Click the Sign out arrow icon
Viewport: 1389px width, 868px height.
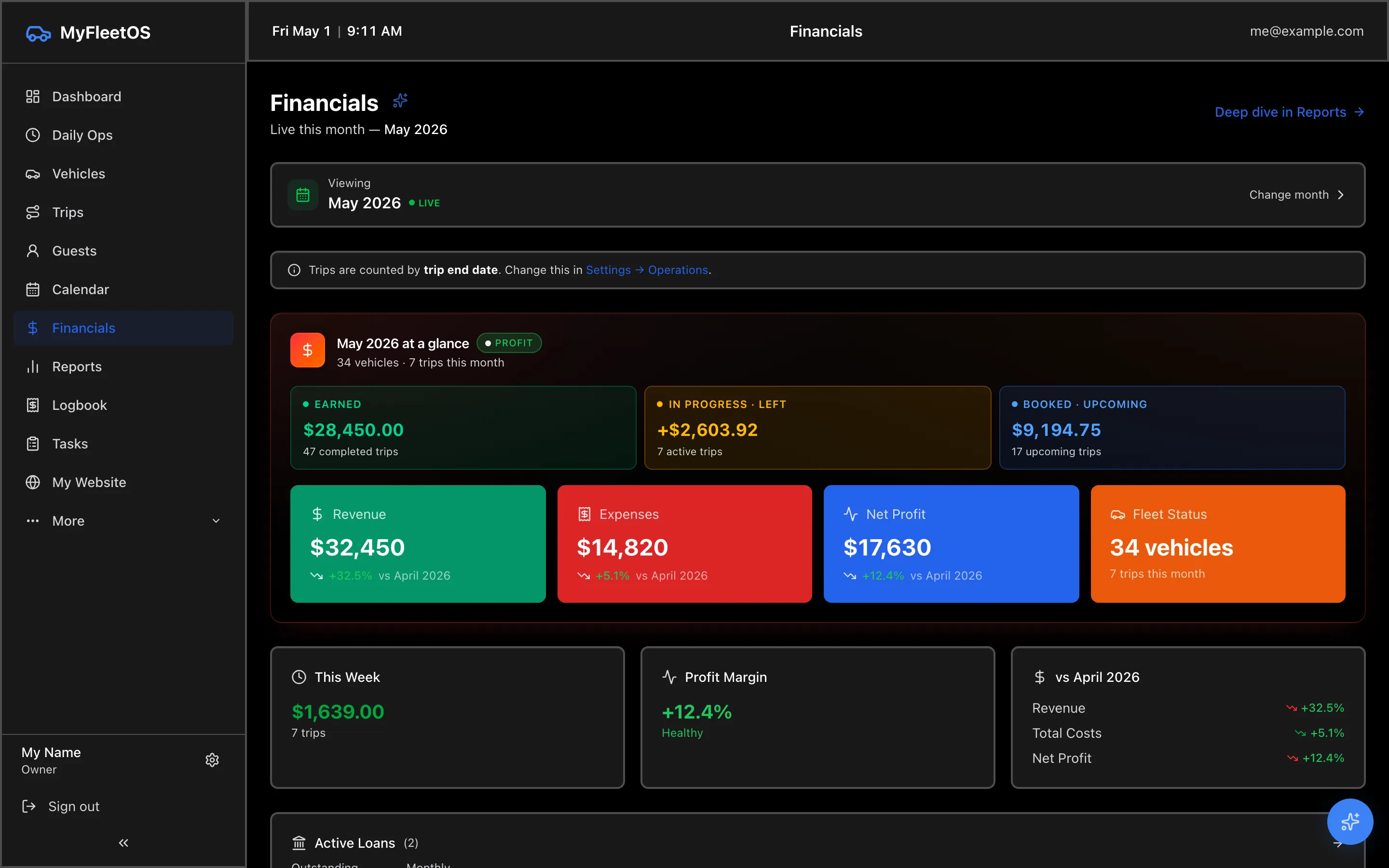coord(29,807)
